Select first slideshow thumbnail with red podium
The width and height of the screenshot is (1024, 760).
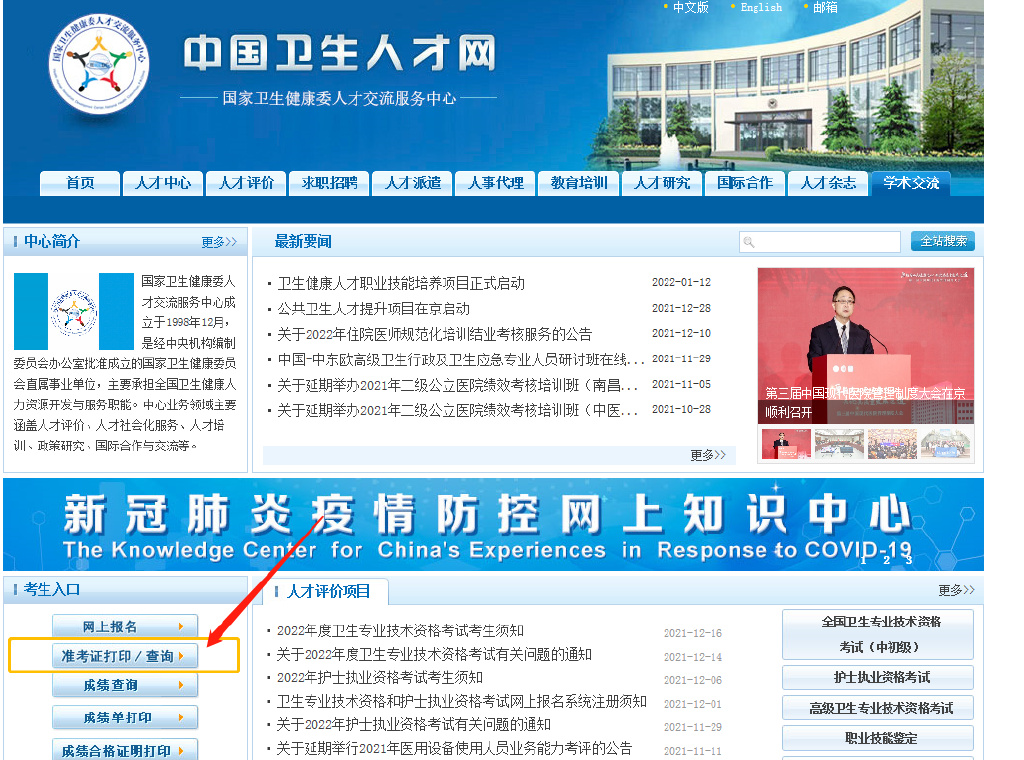point(786,443)
